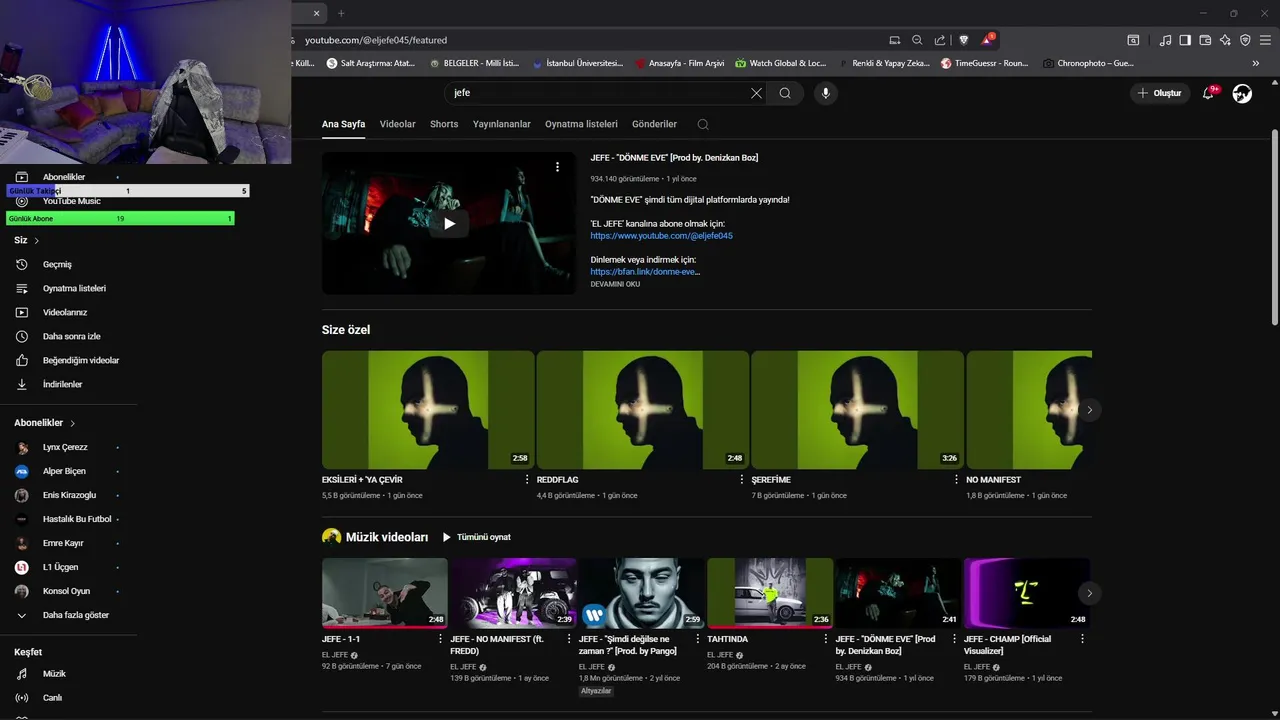Open the account avatar menu
This screenshot has height=720, width=1280.
1242,93
